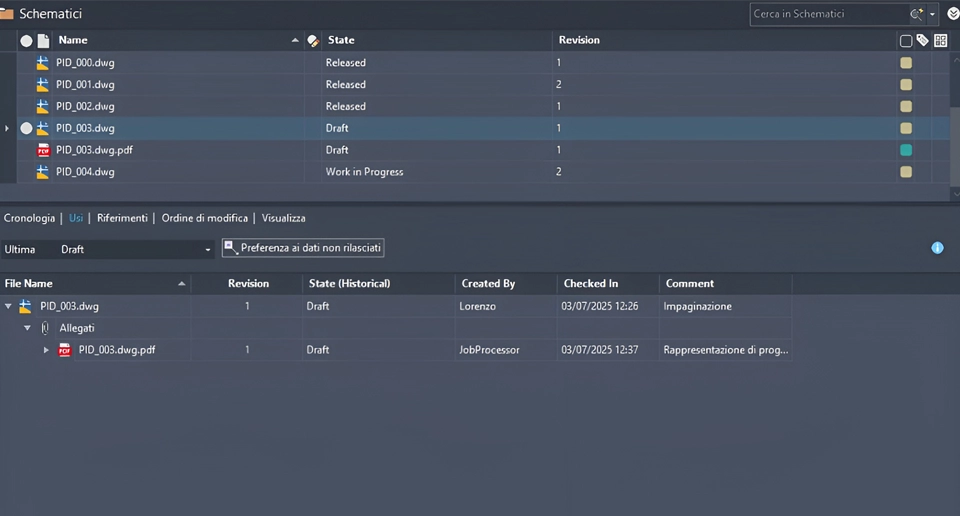Select the PID_004.dwg file name
Screen dimensions: 960x516
coord(85,172)
